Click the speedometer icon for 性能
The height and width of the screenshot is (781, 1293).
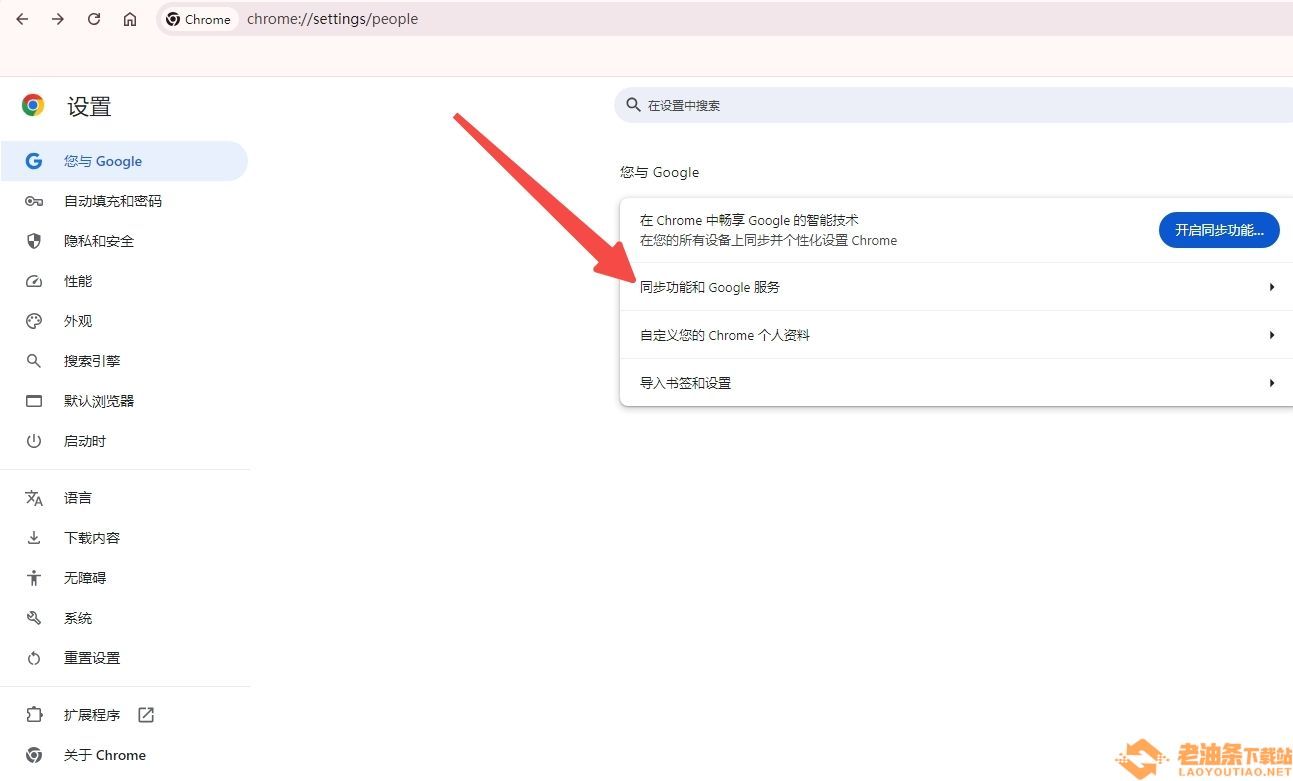[34, 281]
